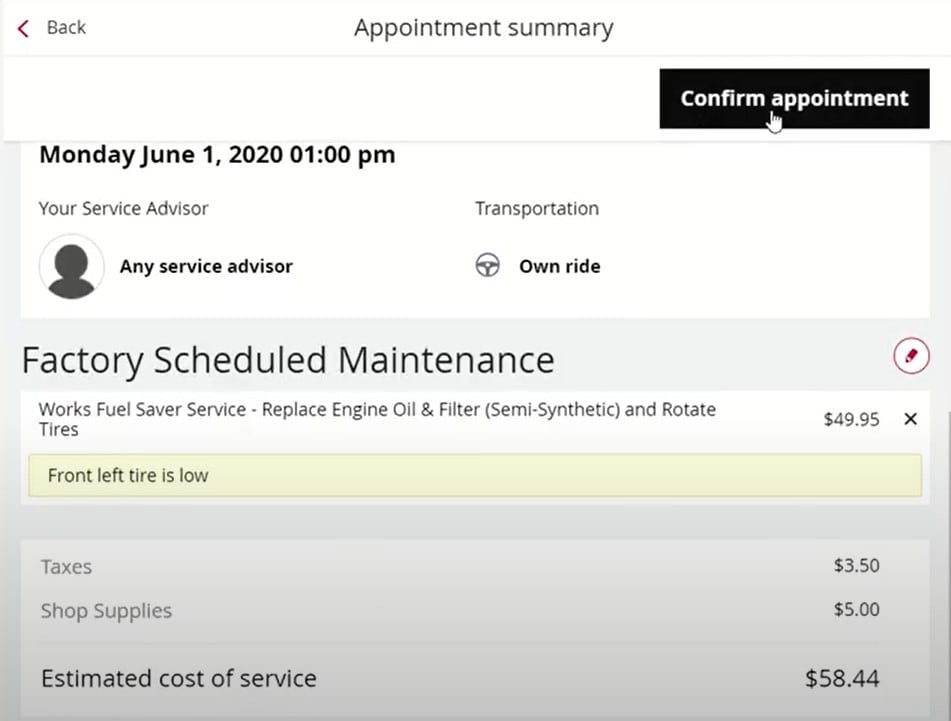Click the steering wheel transportation icon

488,266
